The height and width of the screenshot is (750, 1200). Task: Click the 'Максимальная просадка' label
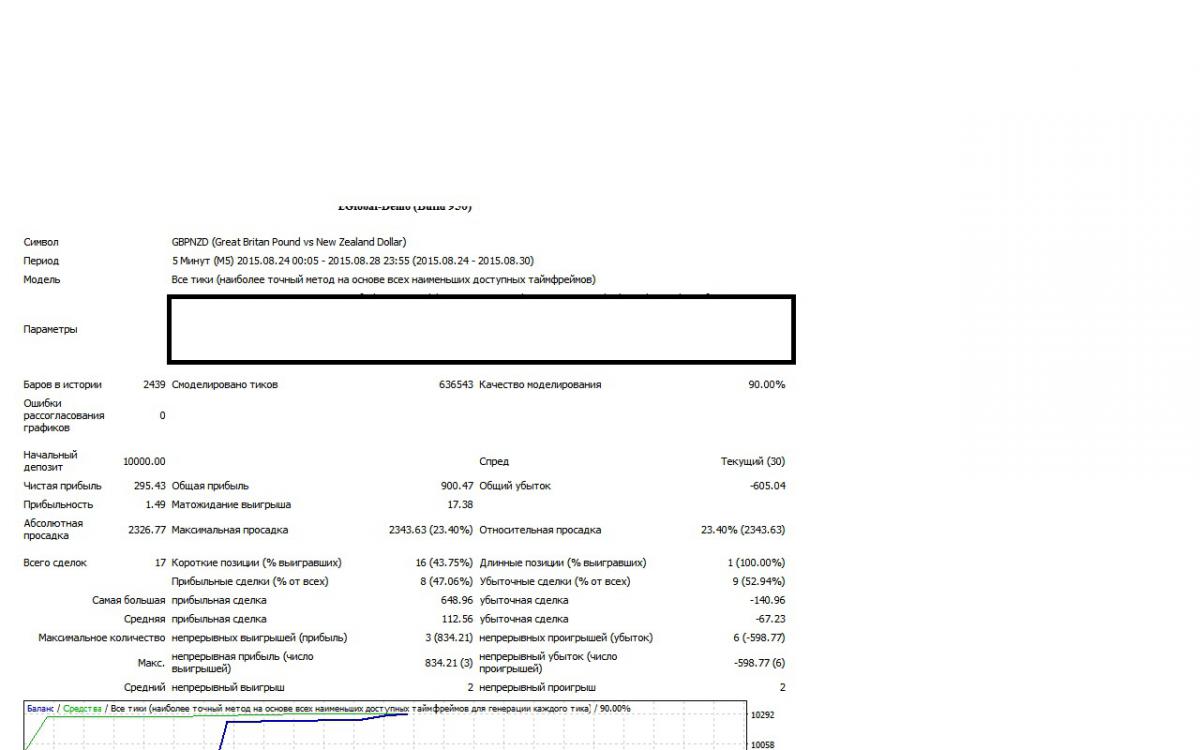[x=230, y=530]
